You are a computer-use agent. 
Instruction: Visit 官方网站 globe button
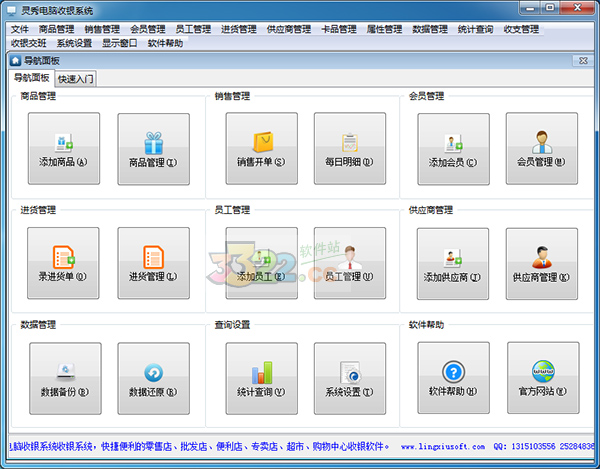[543, 378]
